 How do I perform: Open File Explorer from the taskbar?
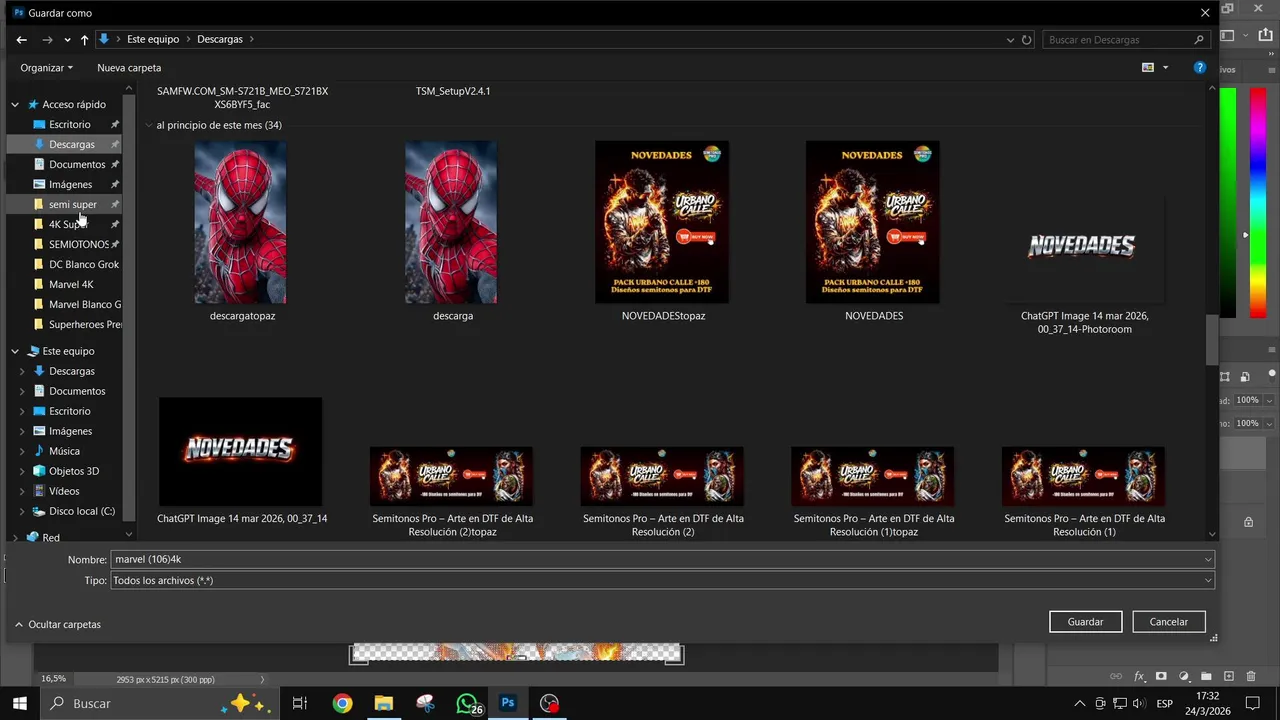[384, 703]
